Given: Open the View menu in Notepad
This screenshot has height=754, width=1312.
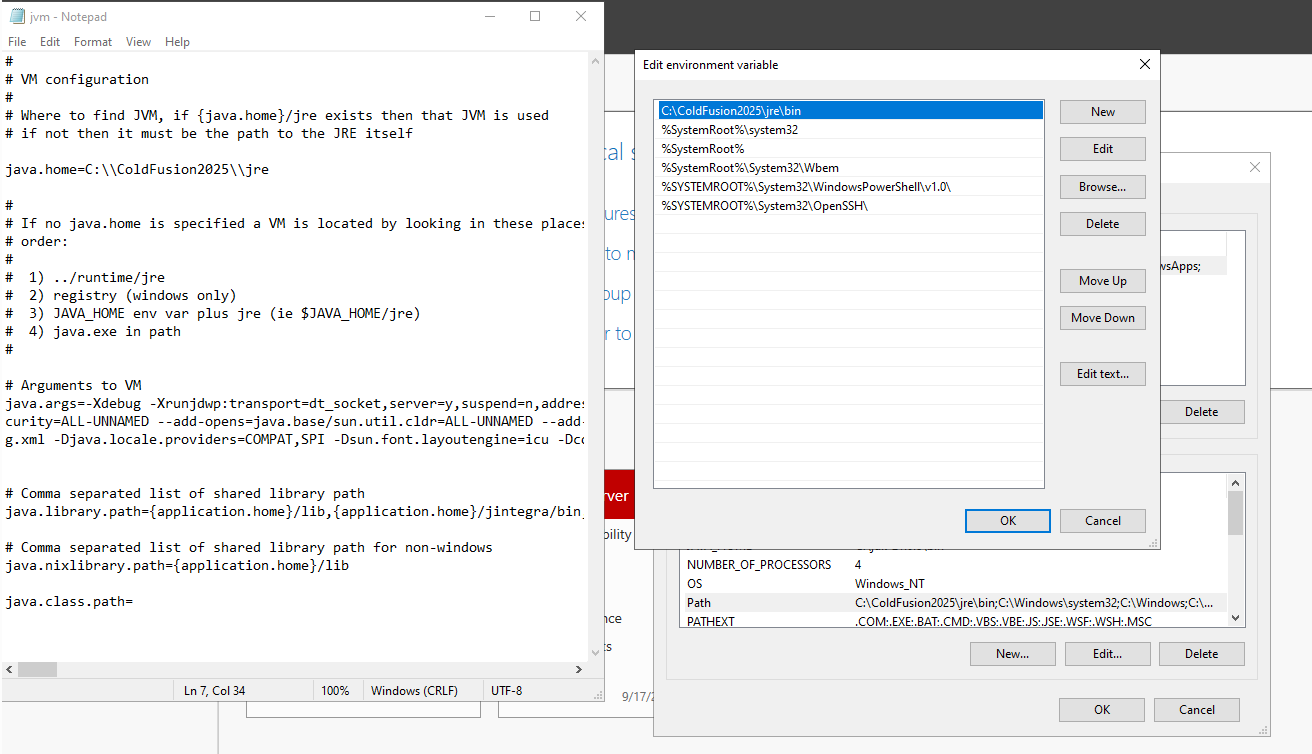Looking at the screenshot, I should (139, 42).
